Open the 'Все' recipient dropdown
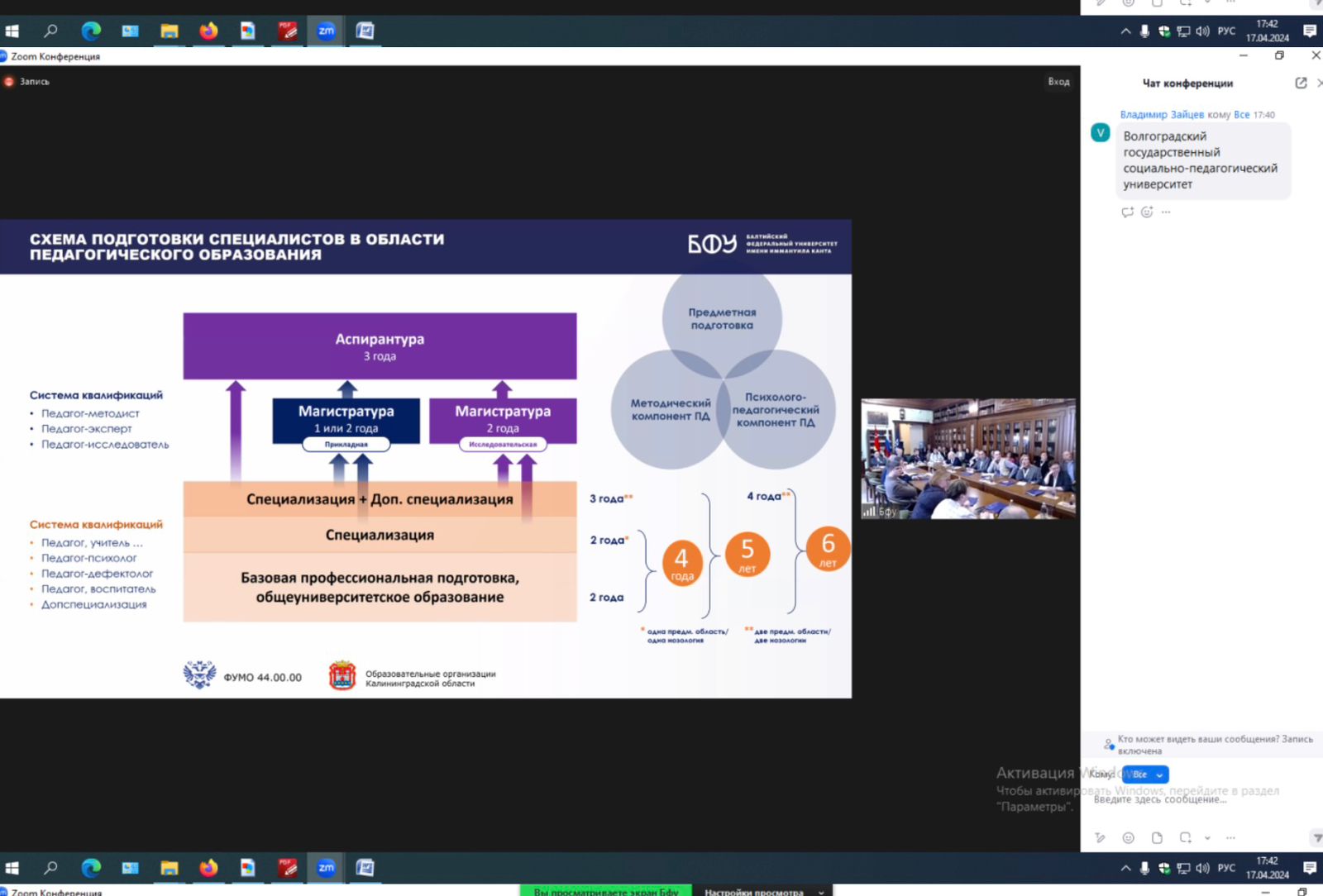The width and height of the screenshot is (1323, 896). 1145,774
